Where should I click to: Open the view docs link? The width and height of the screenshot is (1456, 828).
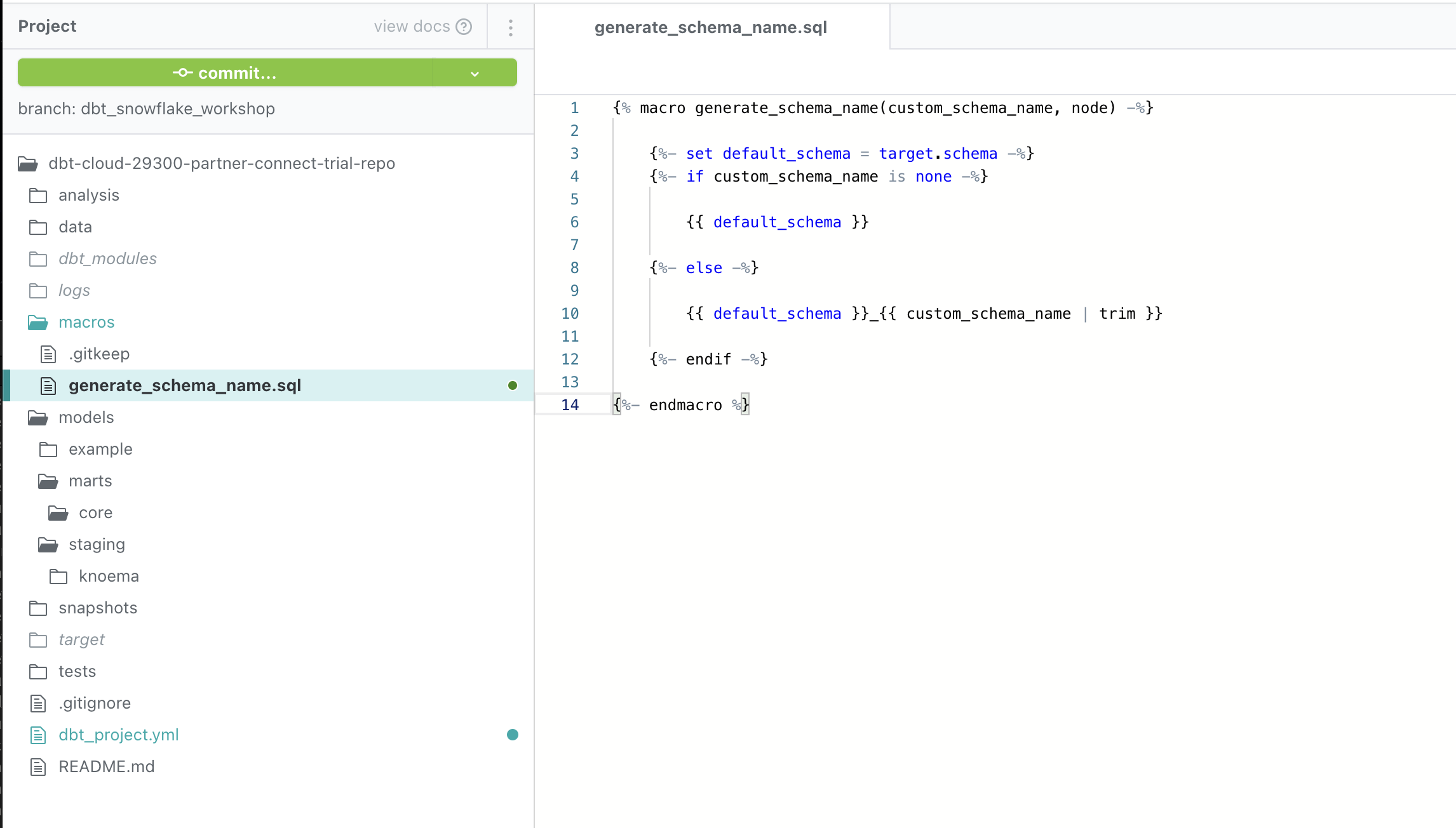[x=412, y=26]
